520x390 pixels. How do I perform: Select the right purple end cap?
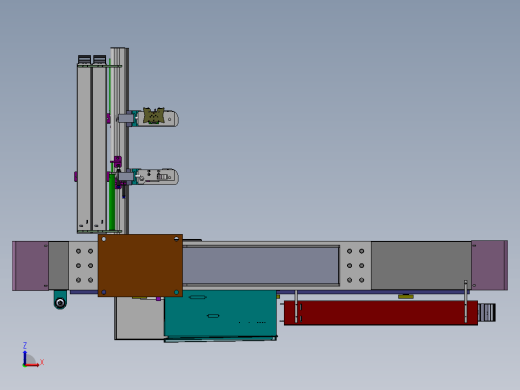(489, 265)
